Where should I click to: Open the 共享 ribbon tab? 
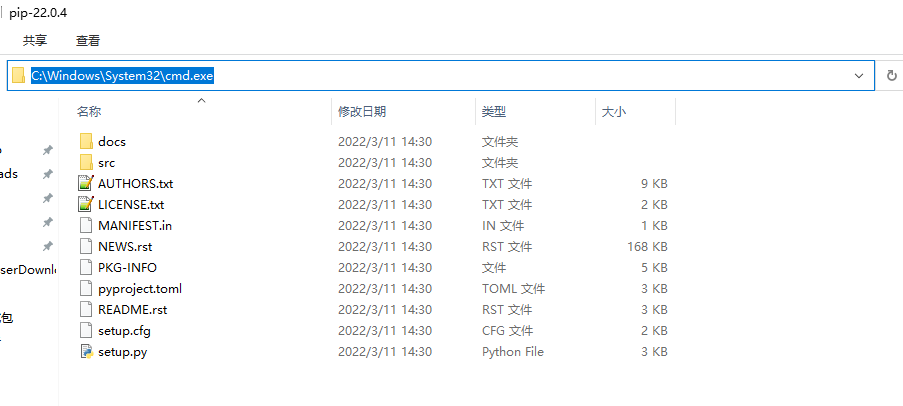tap(35, 40)
